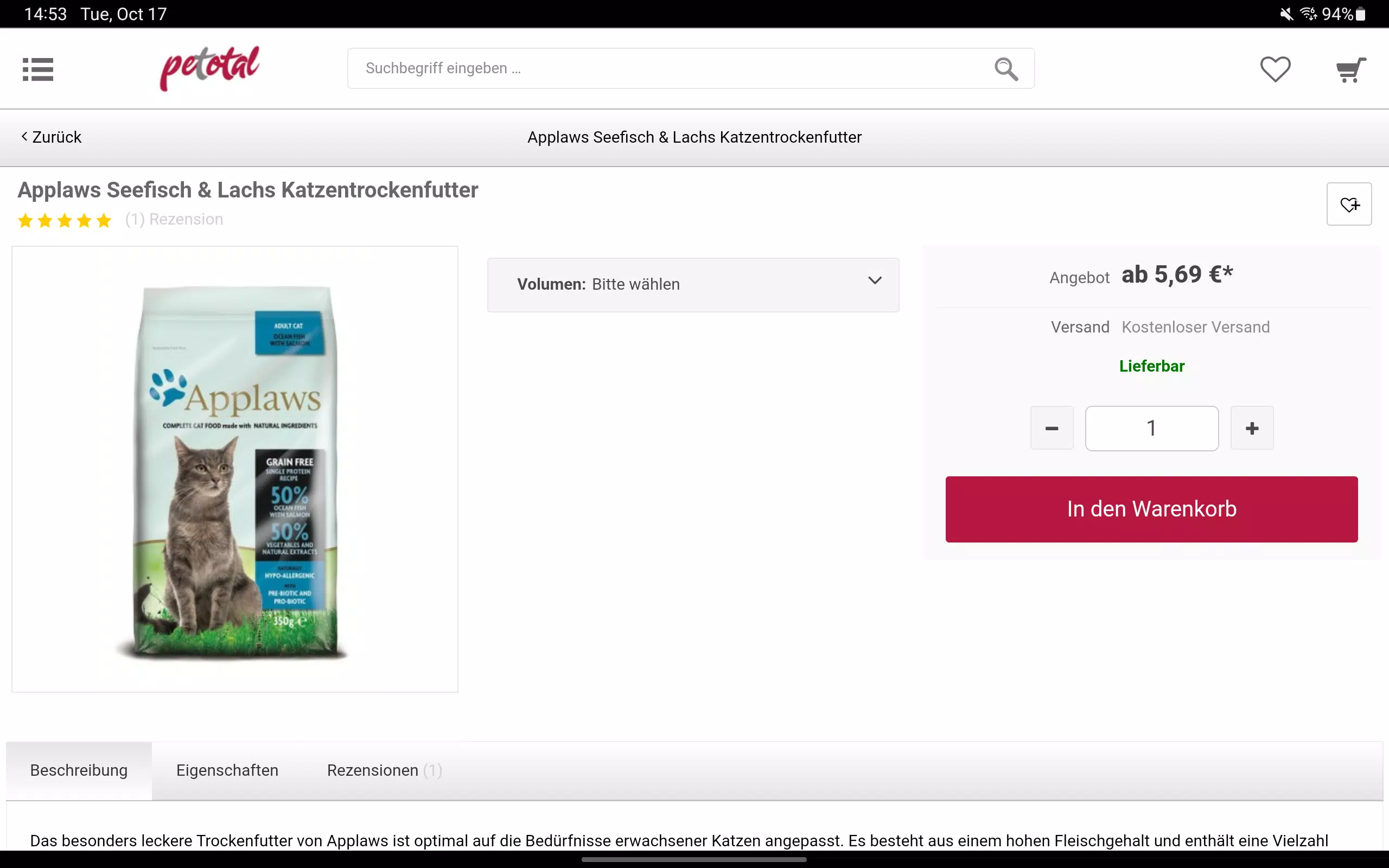The width and height of the screenshot is (1389, 868).
Task: Click the Volumen dropdown chevron arrow
Action: point(874,280)
